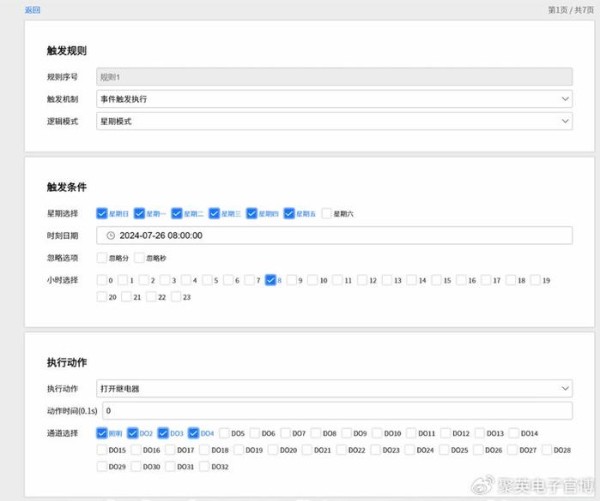Screen dimensions: 600x501
Task: Check the DO15 channel checkbox
Action: tap(102, 450)
